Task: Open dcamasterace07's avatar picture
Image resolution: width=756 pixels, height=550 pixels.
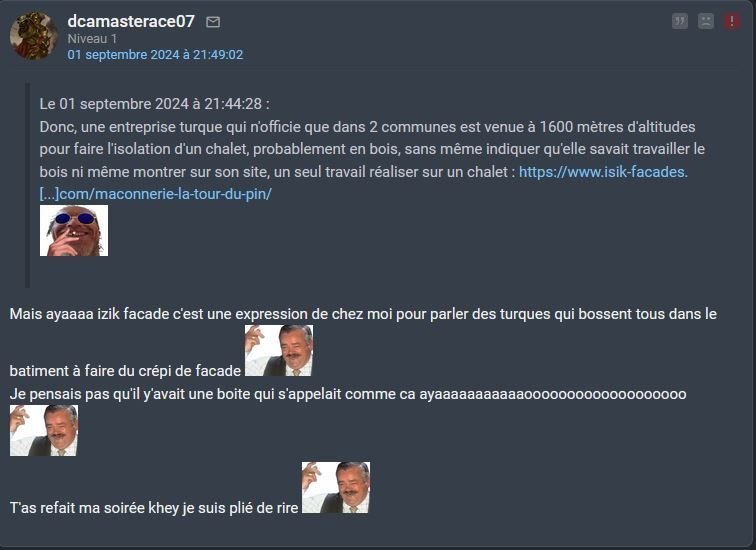Action: [x=34, y=36]
